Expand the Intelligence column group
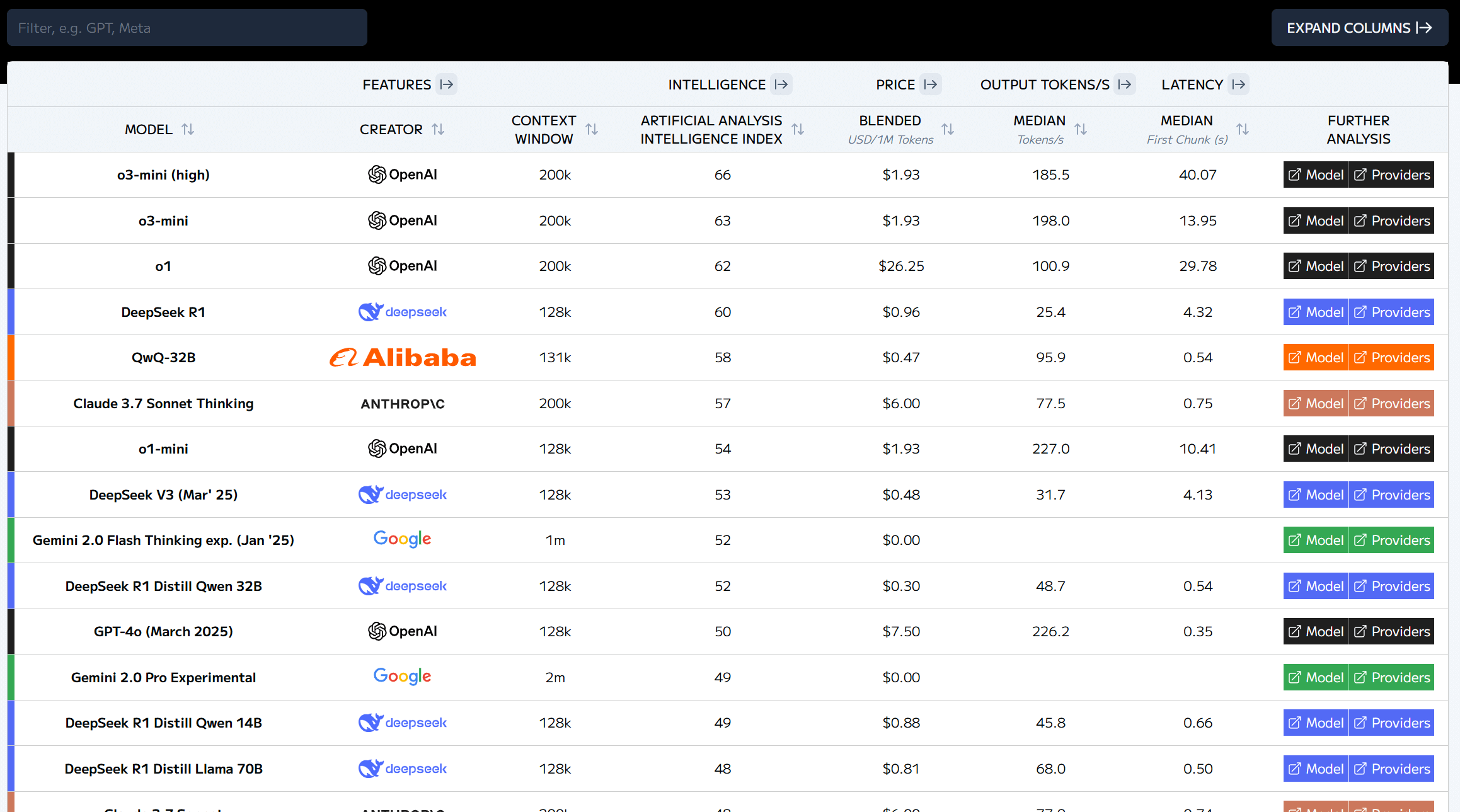The height and width of the screenshot is (812, 1460). pos(781,84)
